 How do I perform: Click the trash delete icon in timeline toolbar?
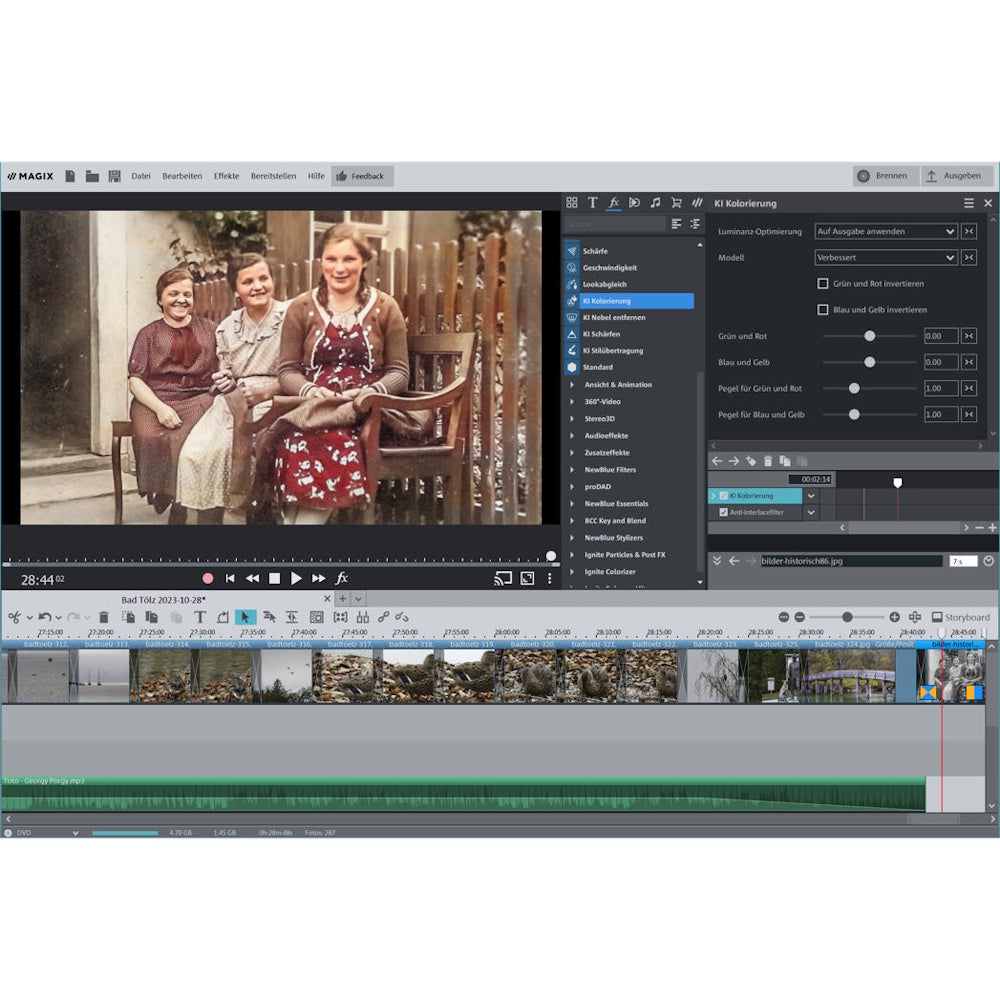(102, 617)
